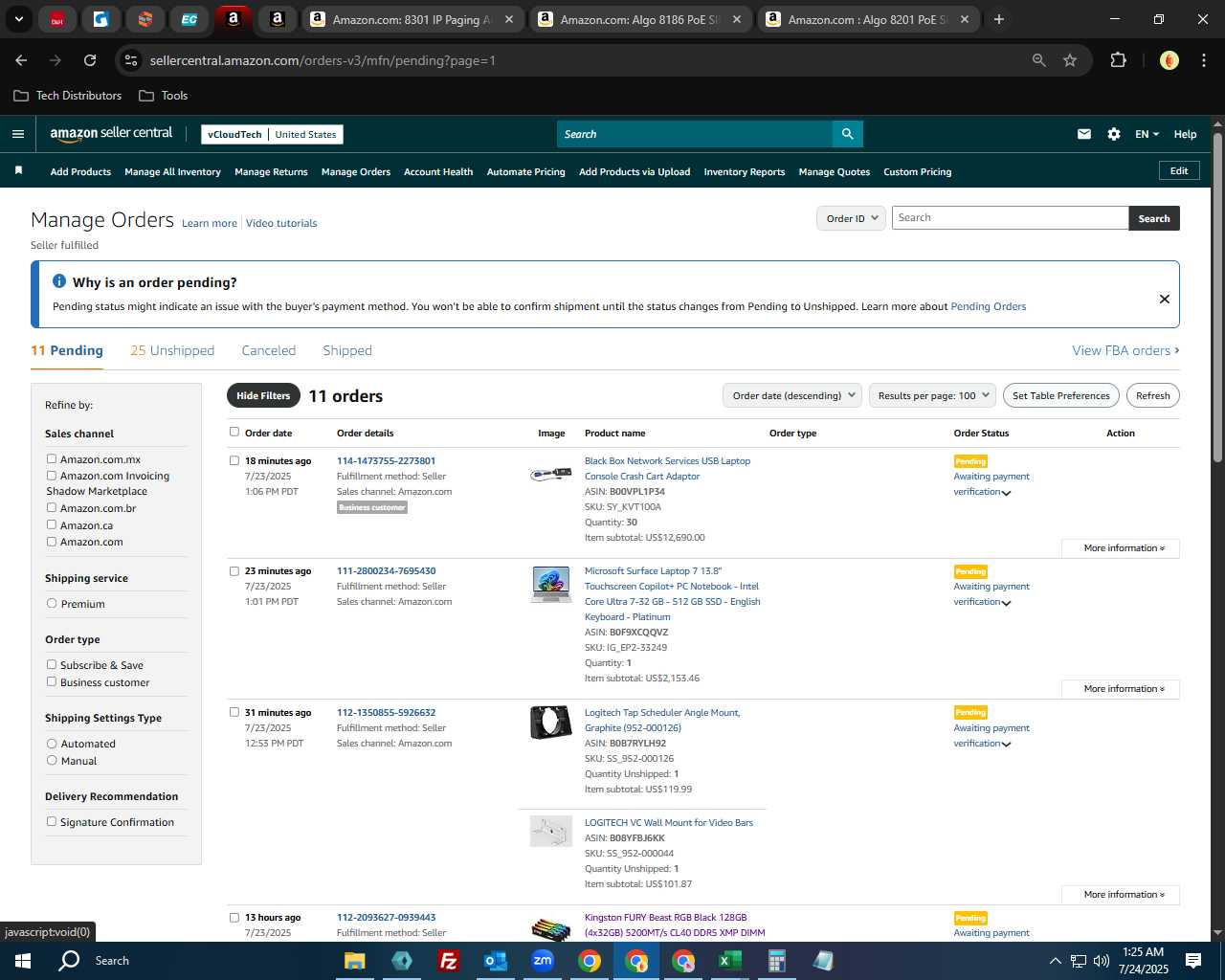Open Zoom from the taskbar
This screenshot has width=1225, height=980.
[x=543, y=961]
